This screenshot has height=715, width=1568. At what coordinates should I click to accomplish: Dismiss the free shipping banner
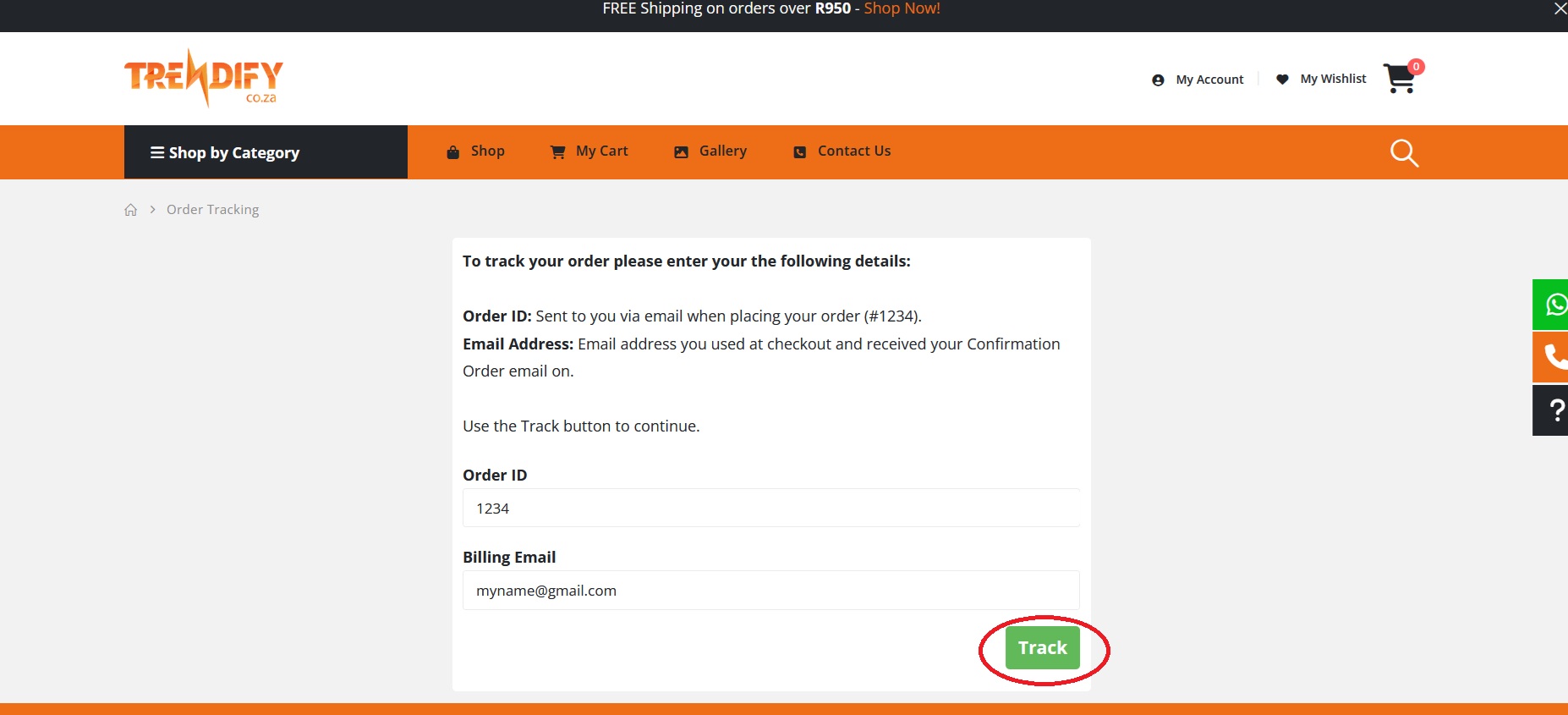[x=1560, y=8]
